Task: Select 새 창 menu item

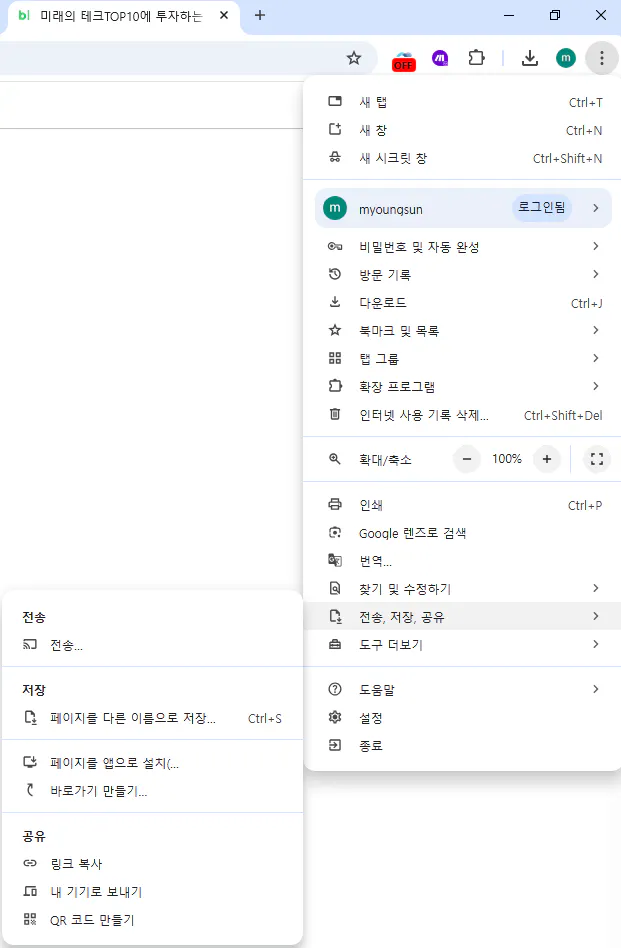Action: click(461, 130)
